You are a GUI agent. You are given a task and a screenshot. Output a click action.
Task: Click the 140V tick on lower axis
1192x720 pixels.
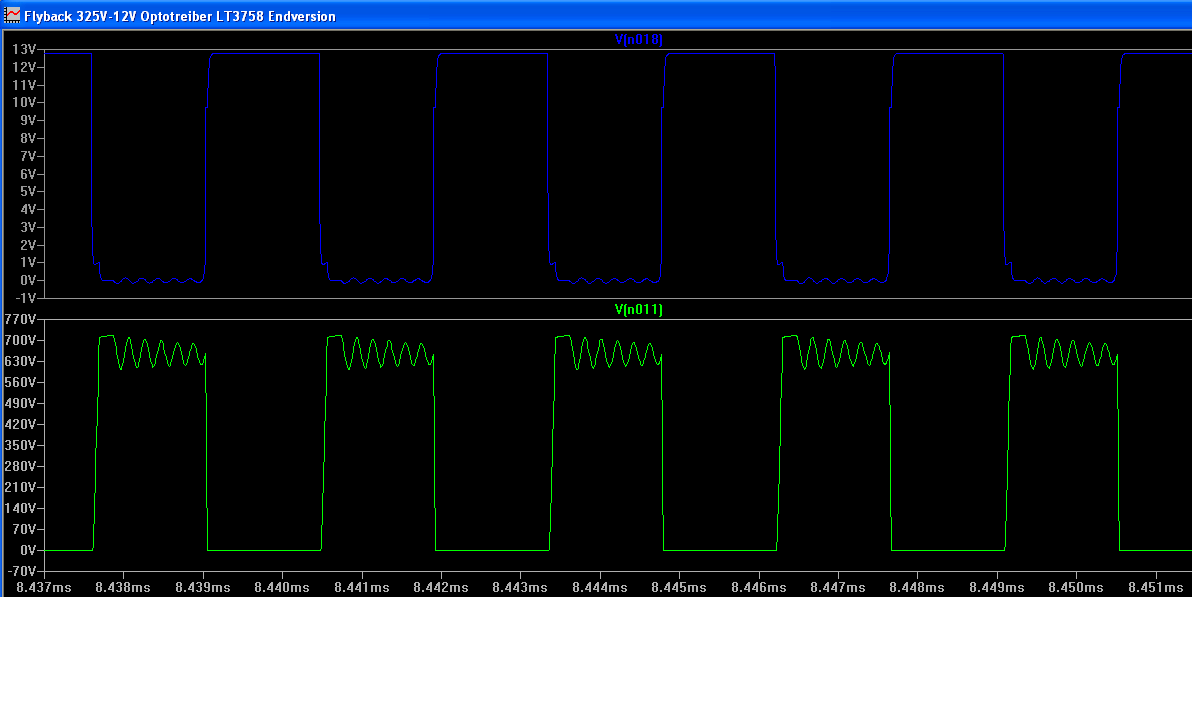coord(22,508)
